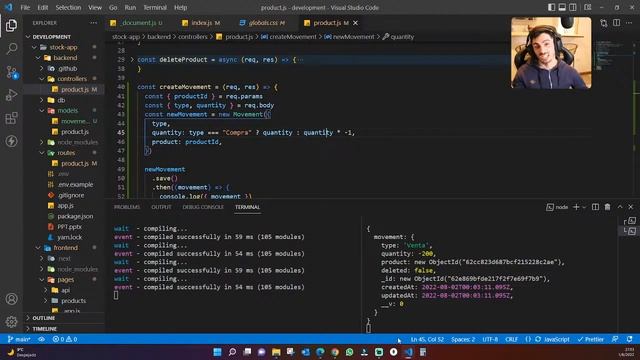Split the terminal
This screenshot has width=640, height=360.
[596, 207]
